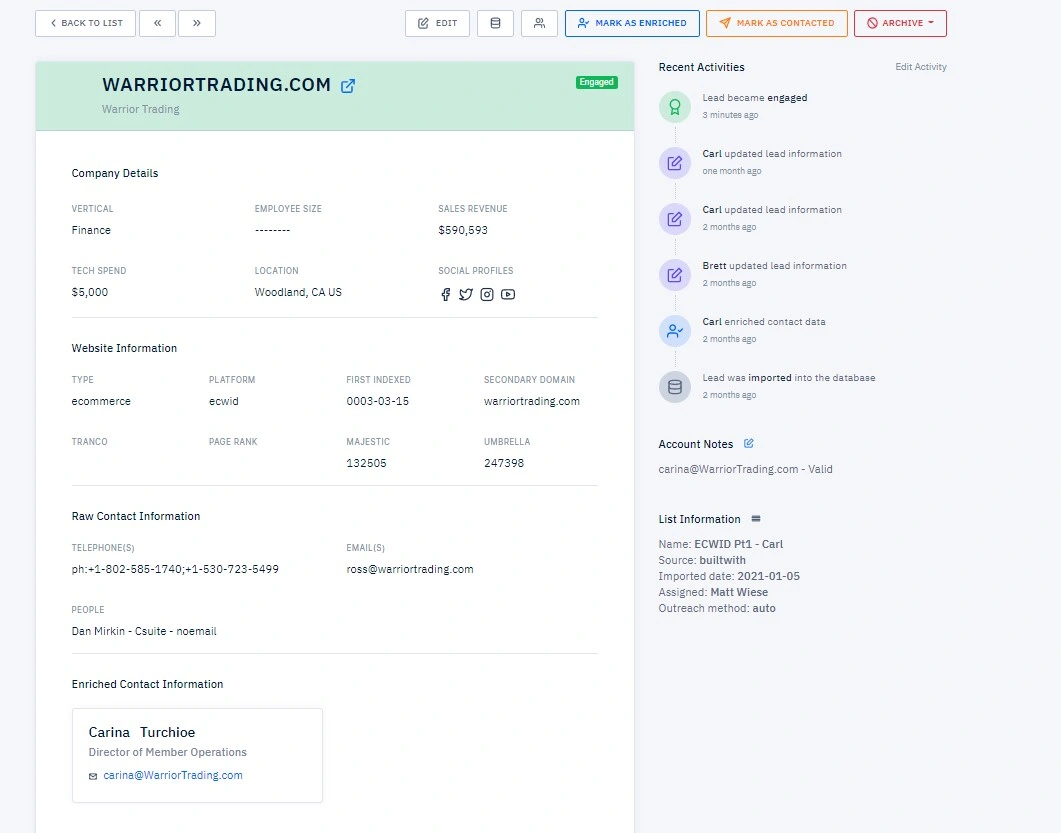The height and width of the screenshot is (833, 1061).
Task: Click edit icon for Carl's one-month-ago update
Action: [x=675, y=163]
